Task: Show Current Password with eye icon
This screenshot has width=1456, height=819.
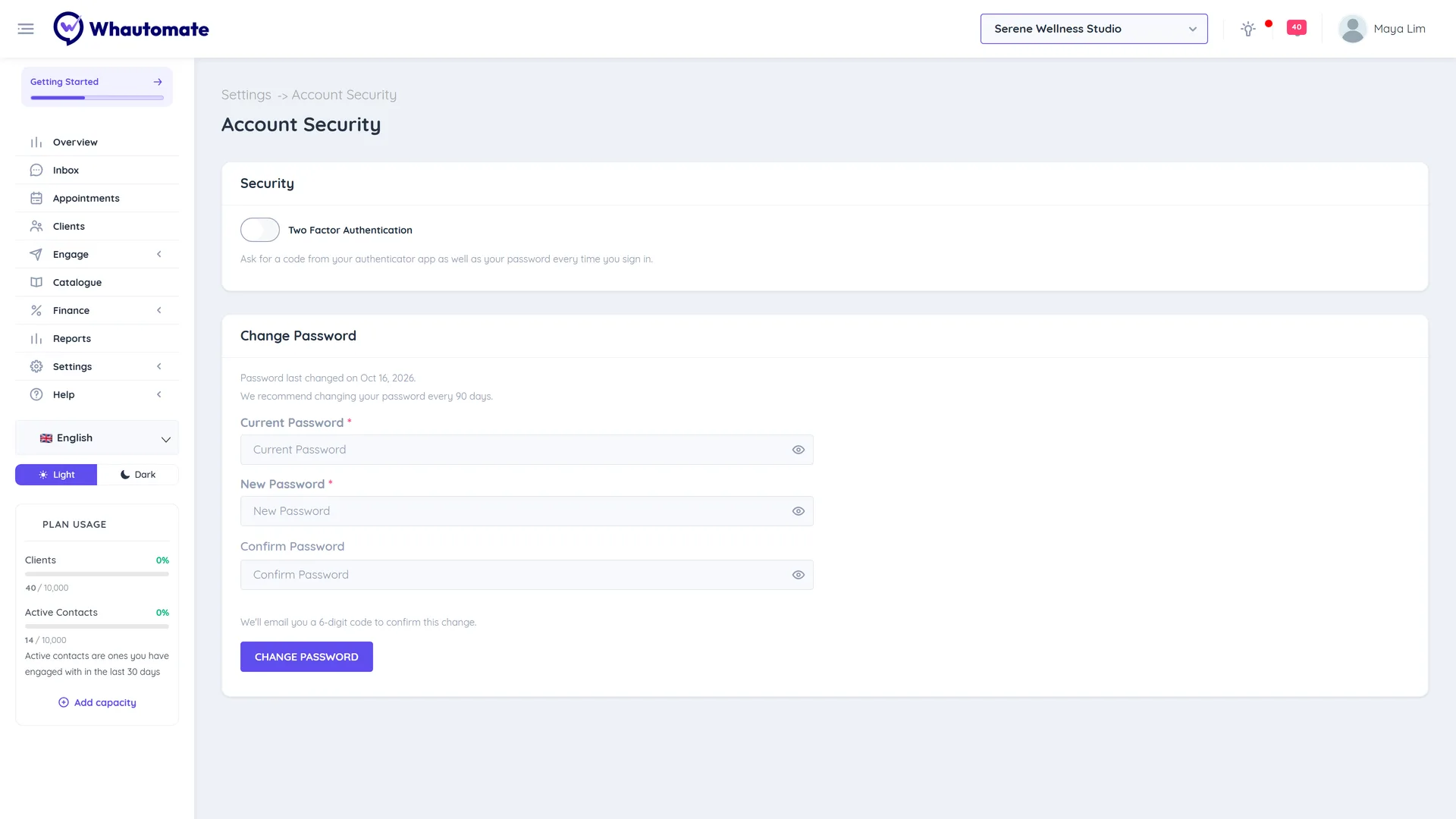Action: (x=799, y=450)
